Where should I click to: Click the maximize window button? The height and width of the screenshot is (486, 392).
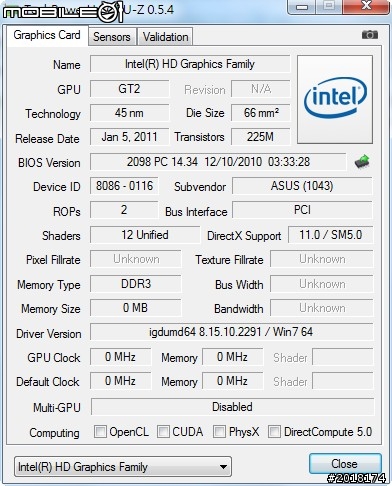[x=329, y=7]
